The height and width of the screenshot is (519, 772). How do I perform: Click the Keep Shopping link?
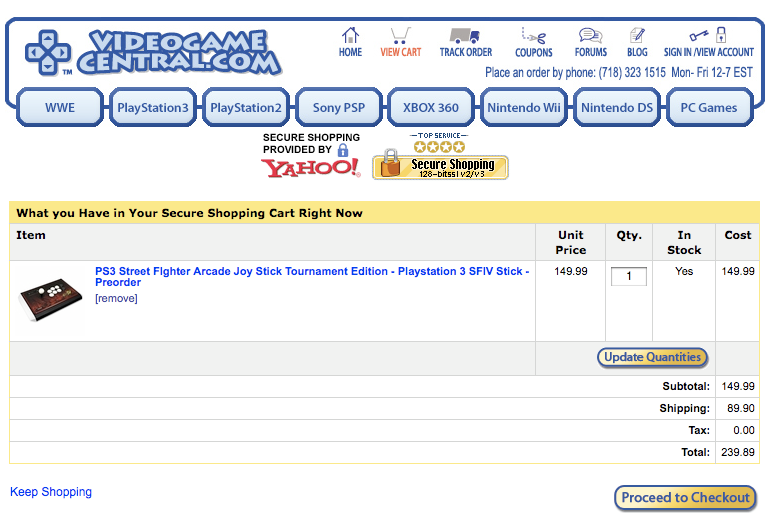click(51, 492)
